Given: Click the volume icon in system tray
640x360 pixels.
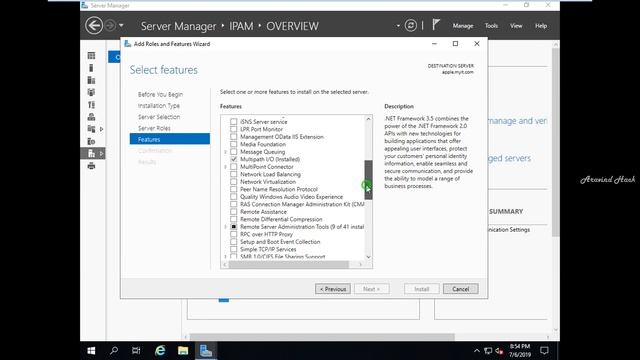Looking at the screenshot, I should pos(499,351).
